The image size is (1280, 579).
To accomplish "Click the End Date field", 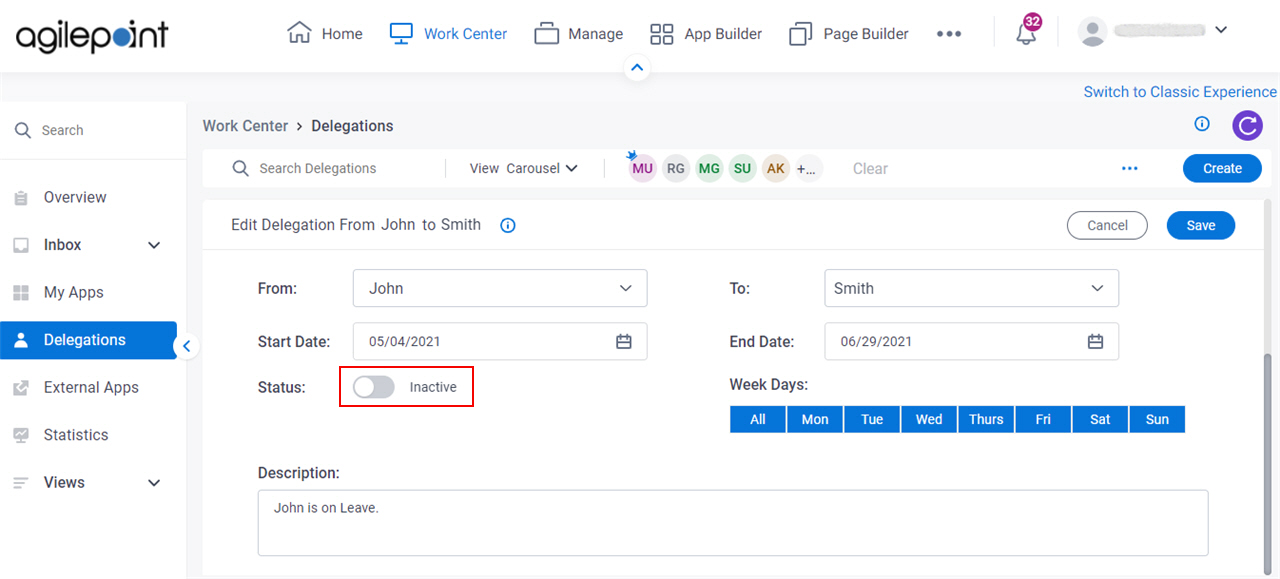I will pos(972,341).
